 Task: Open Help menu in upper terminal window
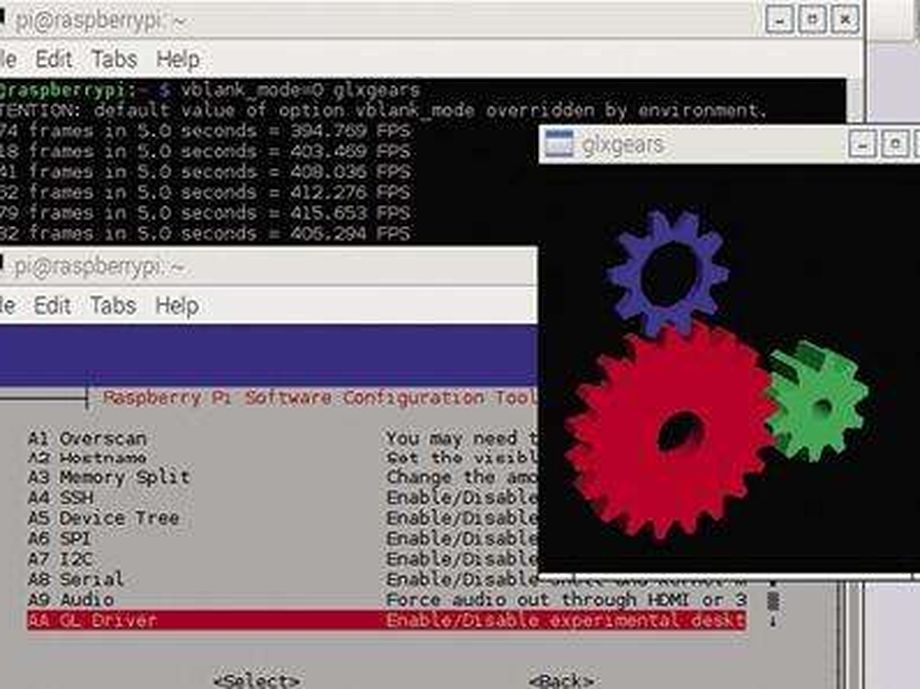pos(178,59)
